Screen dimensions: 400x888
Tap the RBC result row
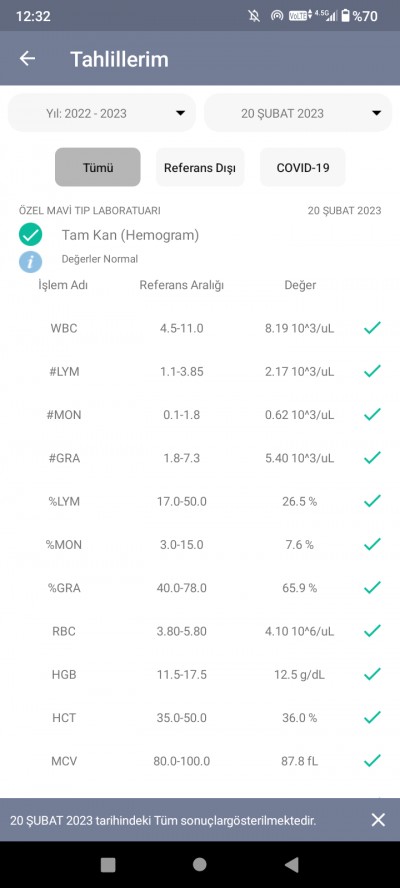point(200,631)
